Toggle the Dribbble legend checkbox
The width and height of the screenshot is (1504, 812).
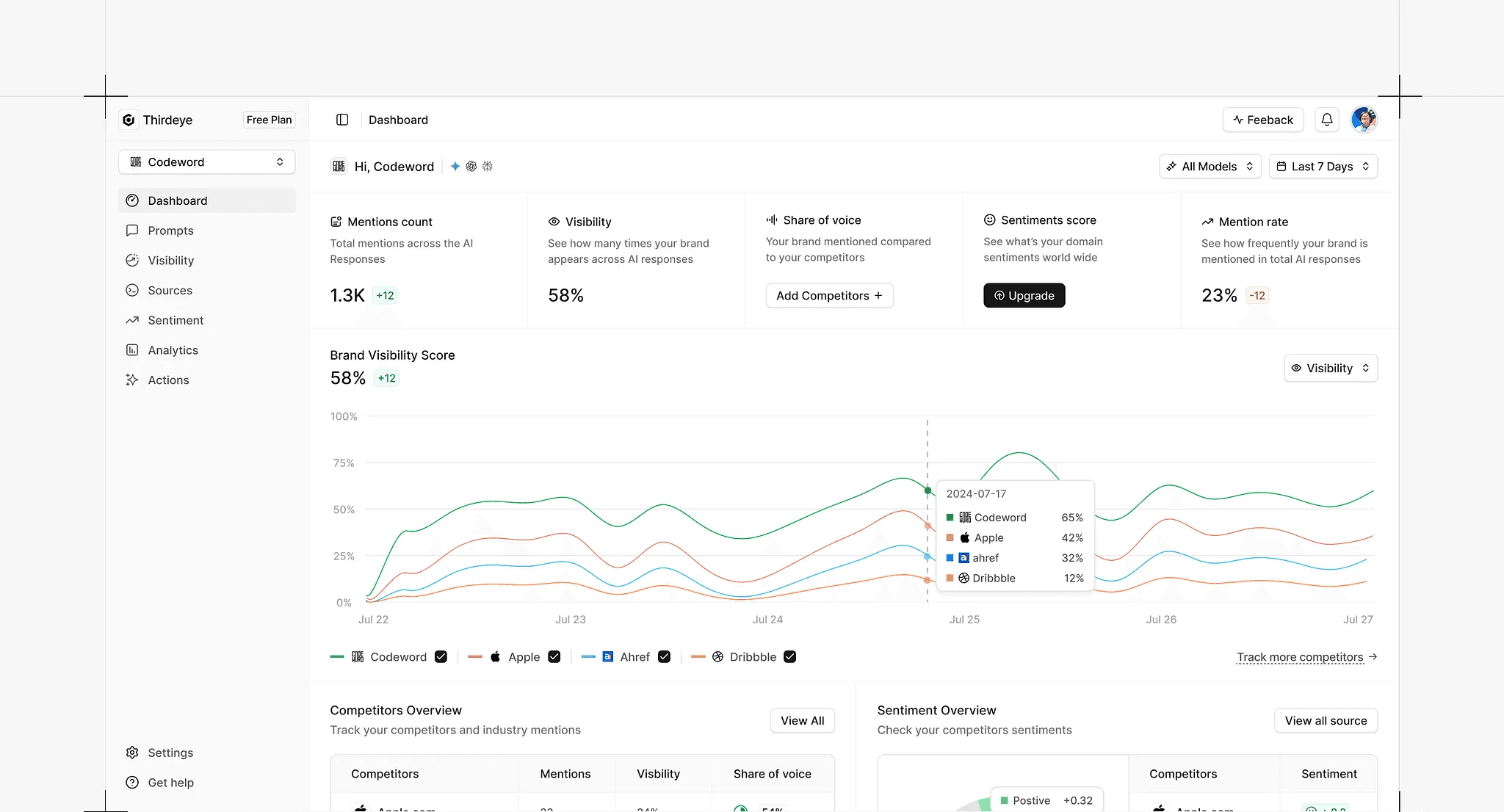[x=790, y=657]
